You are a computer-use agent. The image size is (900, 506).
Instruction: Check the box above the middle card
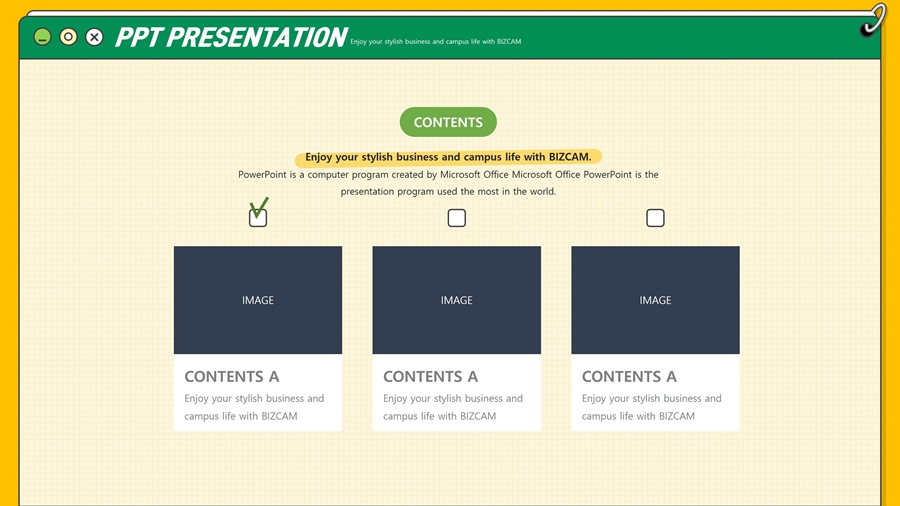(x=456, y=217)
